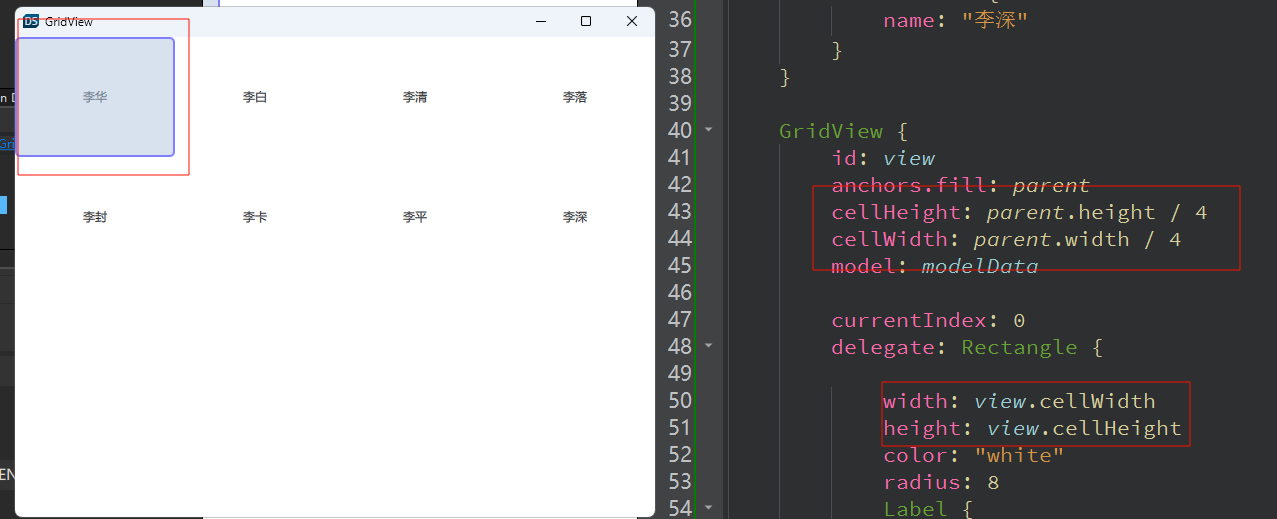Maximize the GridView window
This screenshot has height=519, width=1277.
point(586,21)
